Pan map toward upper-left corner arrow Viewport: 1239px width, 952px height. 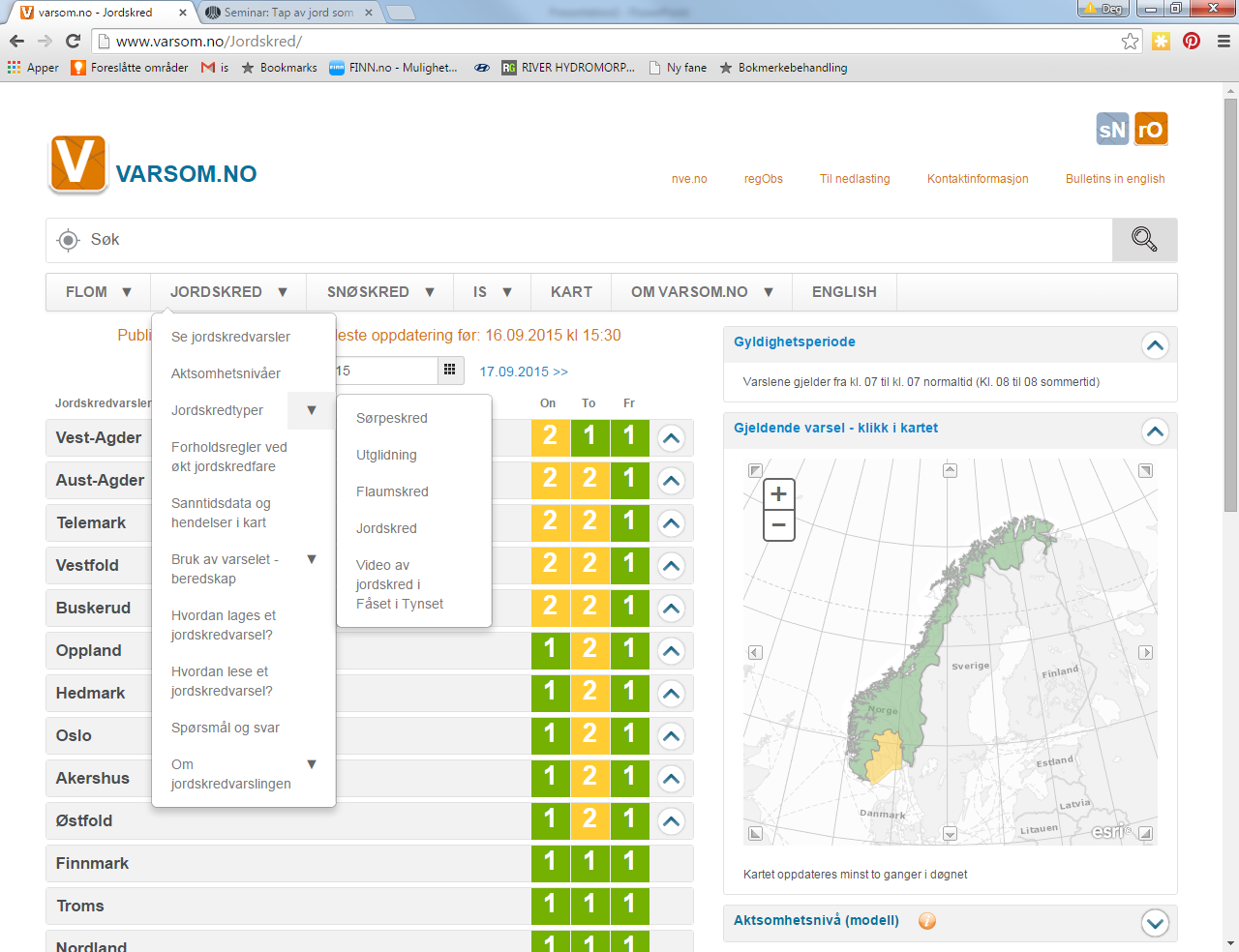pyautogui.click(x=755, y=470)
